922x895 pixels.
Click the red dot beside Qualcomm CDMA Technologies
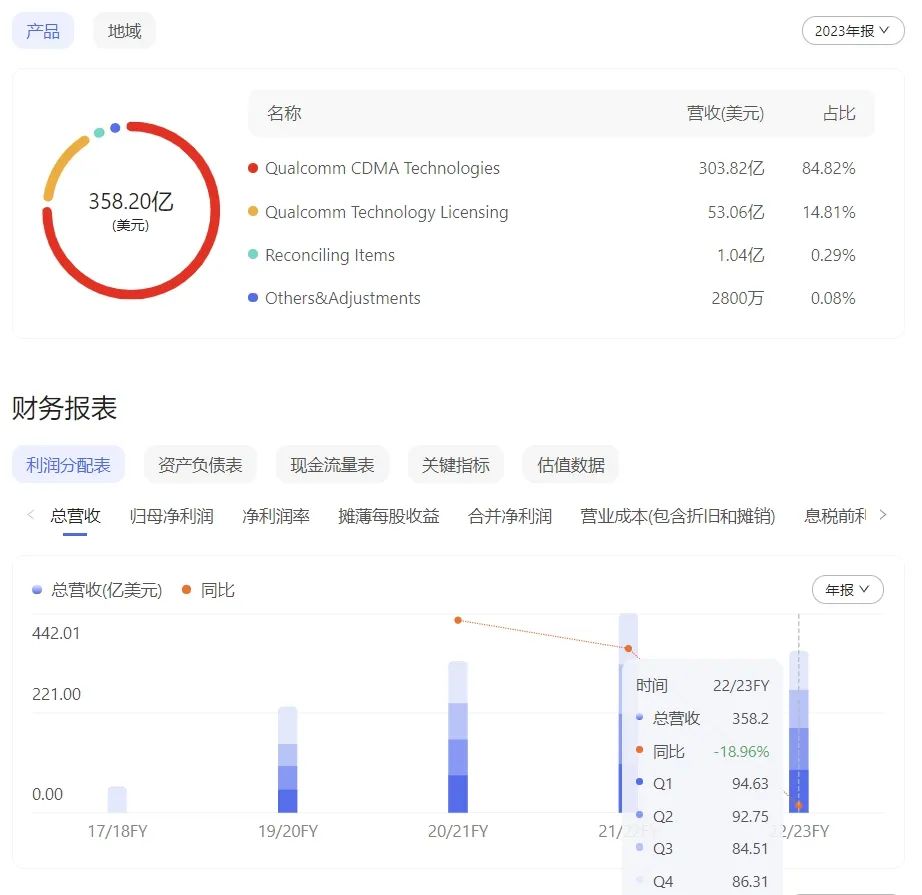pyautogui.click(x=253, y=168)
